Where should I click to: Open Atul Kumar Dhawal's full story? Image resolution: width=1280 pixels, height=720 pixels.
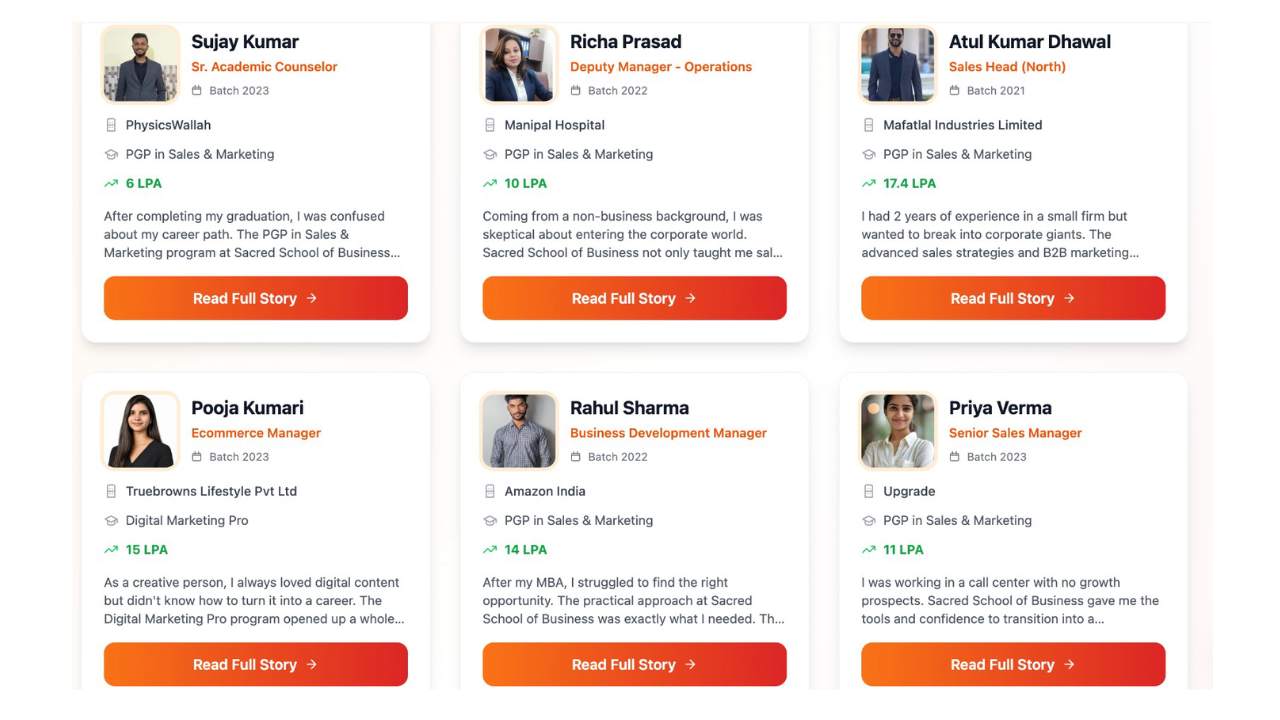(1013, 298)
